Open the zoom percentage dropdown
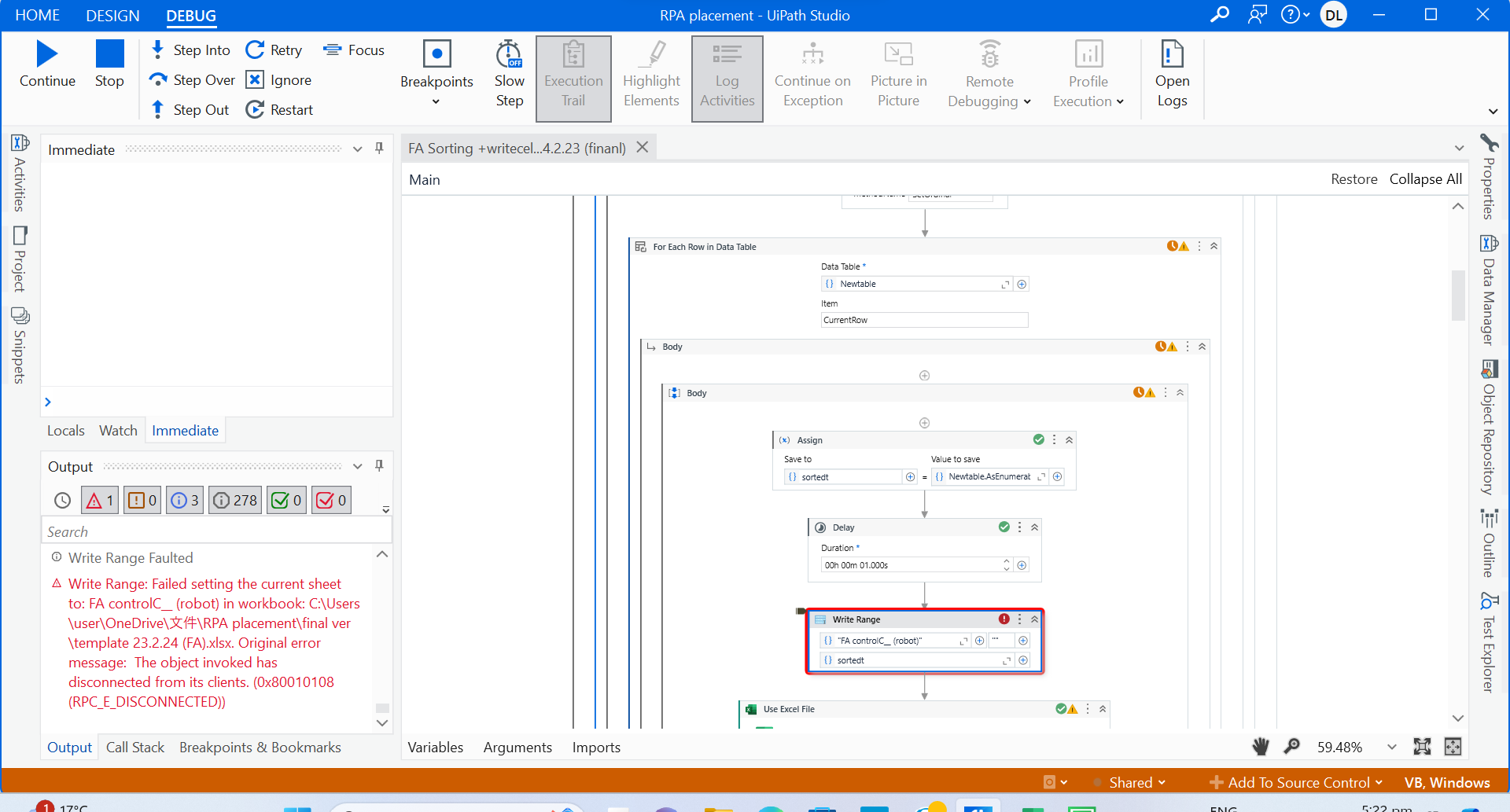Screen dimensions: 1510x812 (x=1391, y=748)
